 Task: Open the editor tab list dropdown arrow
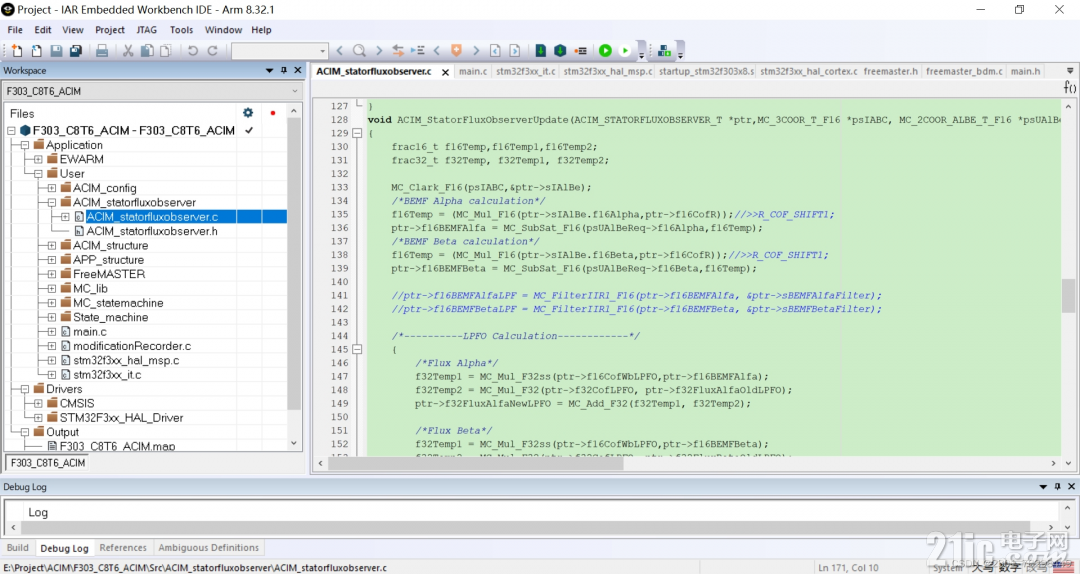pos(1070,71)
